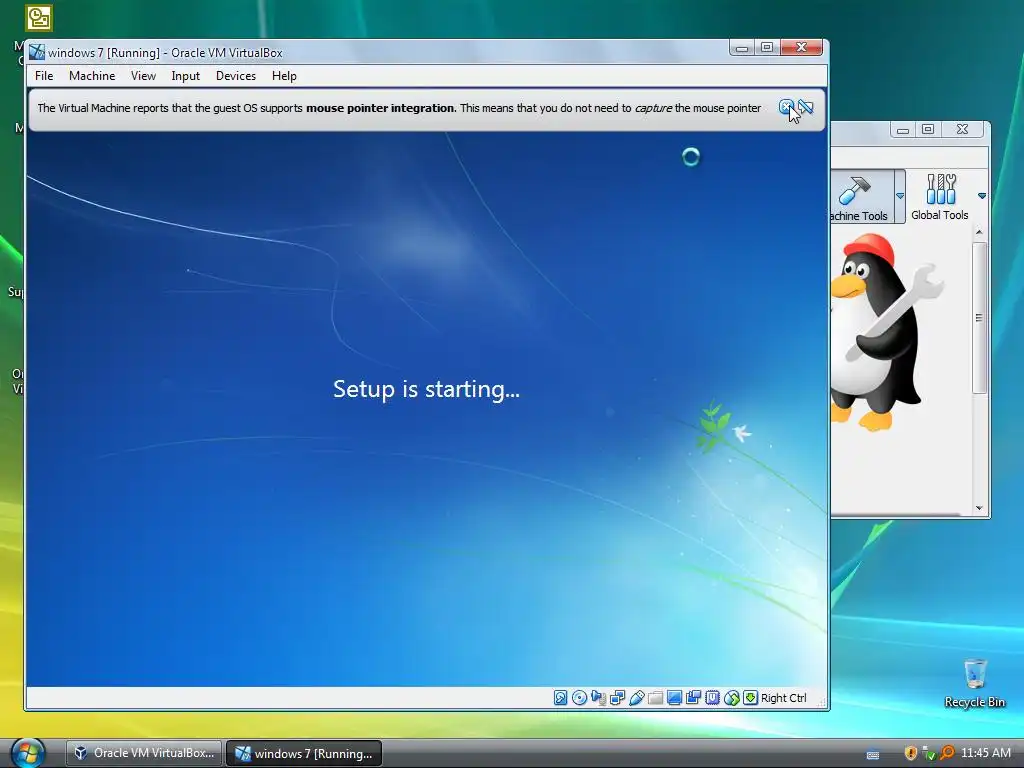Click the shared folders status icon
Viewport: 1024px width, 768px height.
click(655, 698)
